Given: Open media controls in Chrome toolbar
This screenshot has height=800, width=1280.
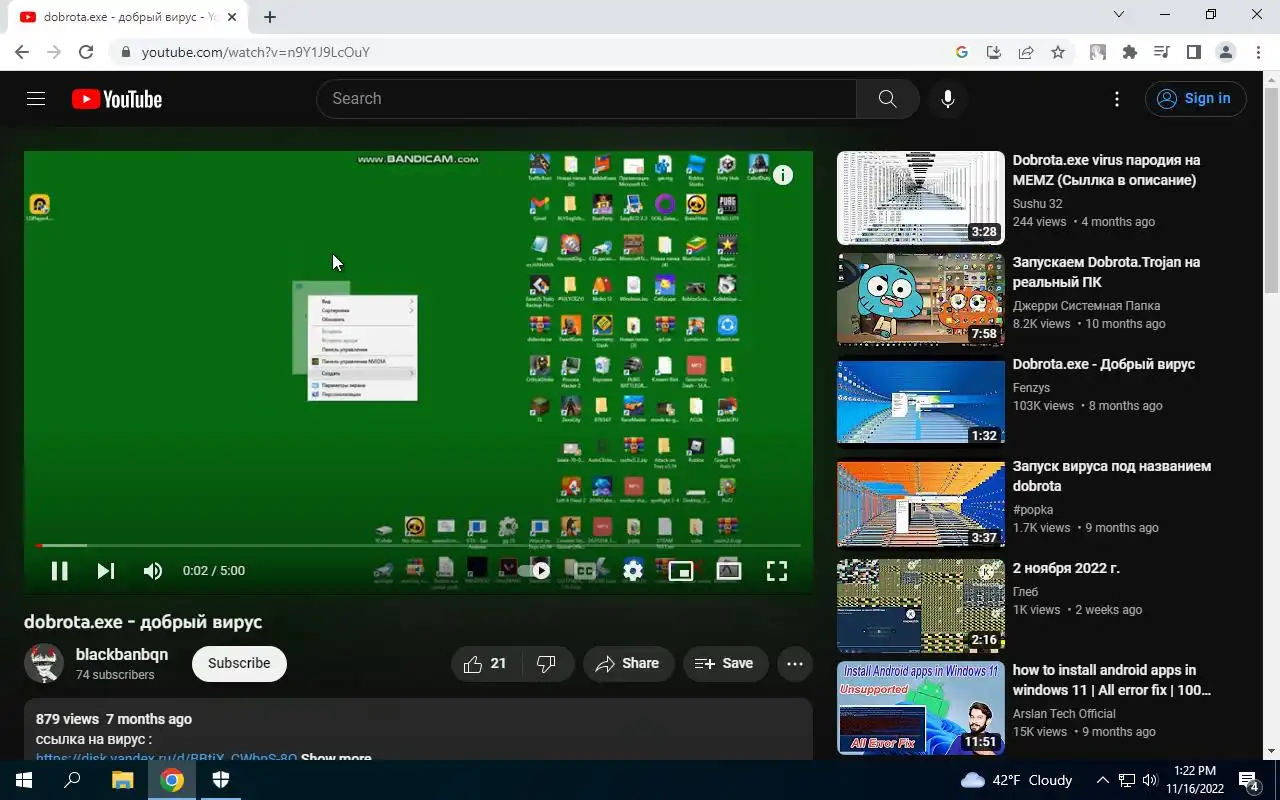Looking at the screenshot, I should coord(1162,52).
